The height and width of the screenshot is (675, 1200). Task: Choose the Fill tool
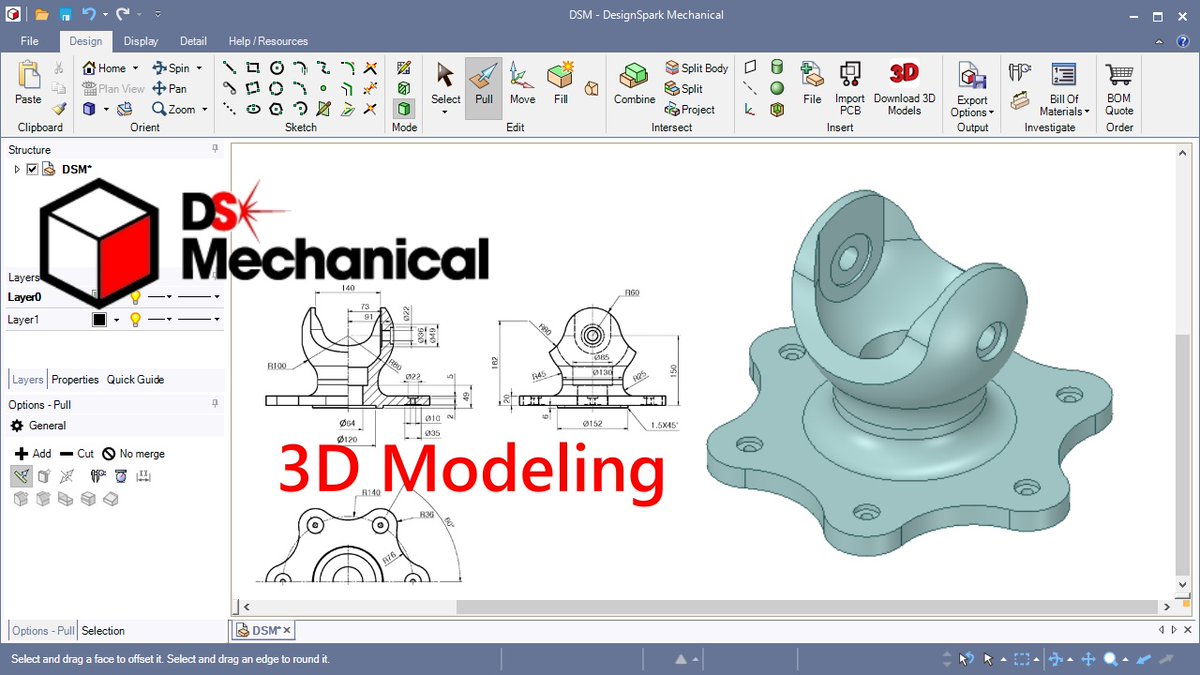(x=561, y=83)
